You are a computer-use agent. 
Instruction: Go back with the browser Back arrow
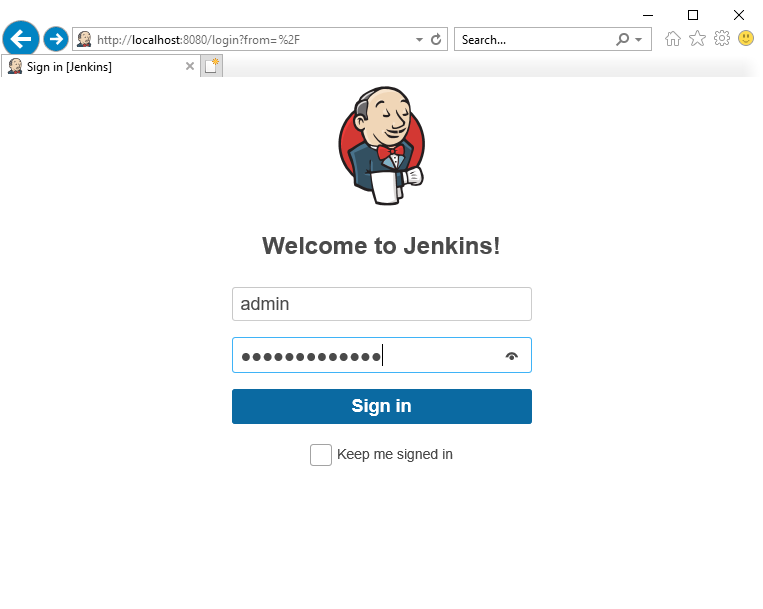tap(21, 39)
